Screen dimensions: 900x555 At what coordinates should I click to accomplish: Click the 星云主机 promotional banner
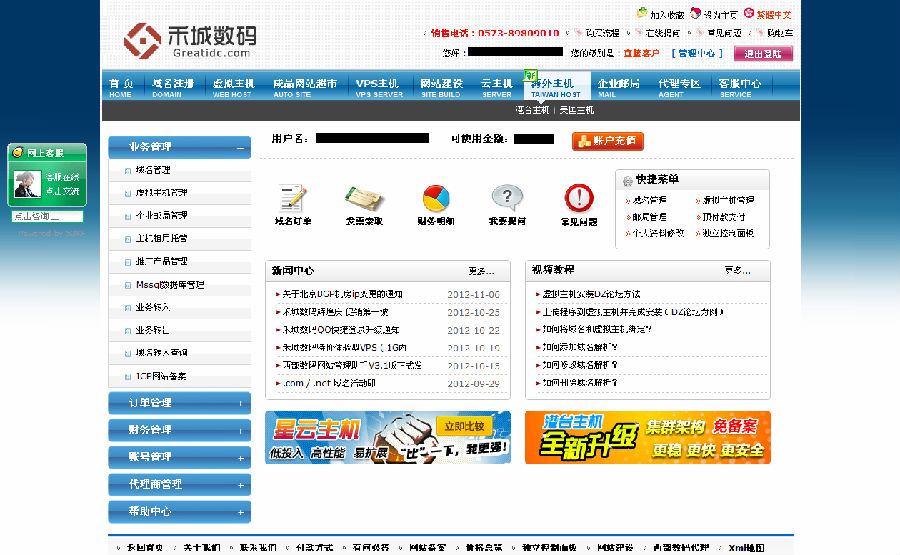point(388,437)
